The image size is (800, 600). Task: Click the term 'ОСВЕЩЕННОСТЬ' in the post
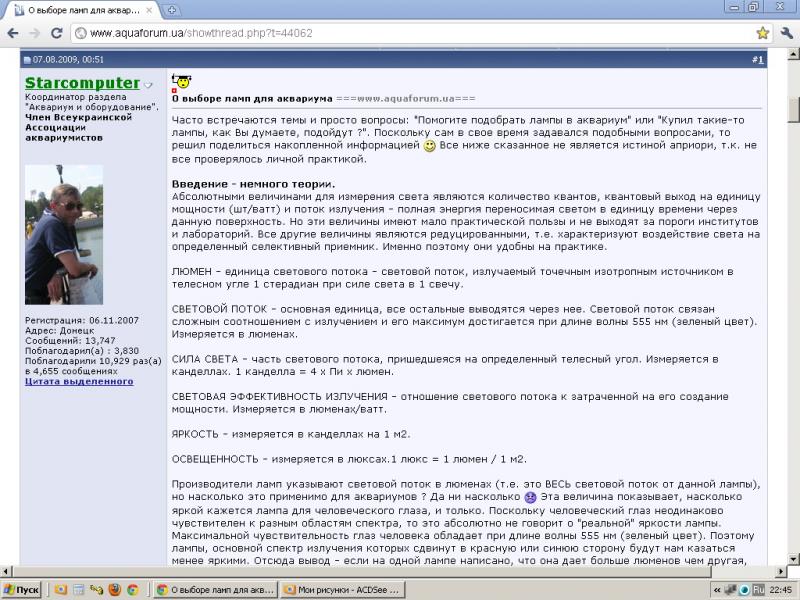click(215, 459)
